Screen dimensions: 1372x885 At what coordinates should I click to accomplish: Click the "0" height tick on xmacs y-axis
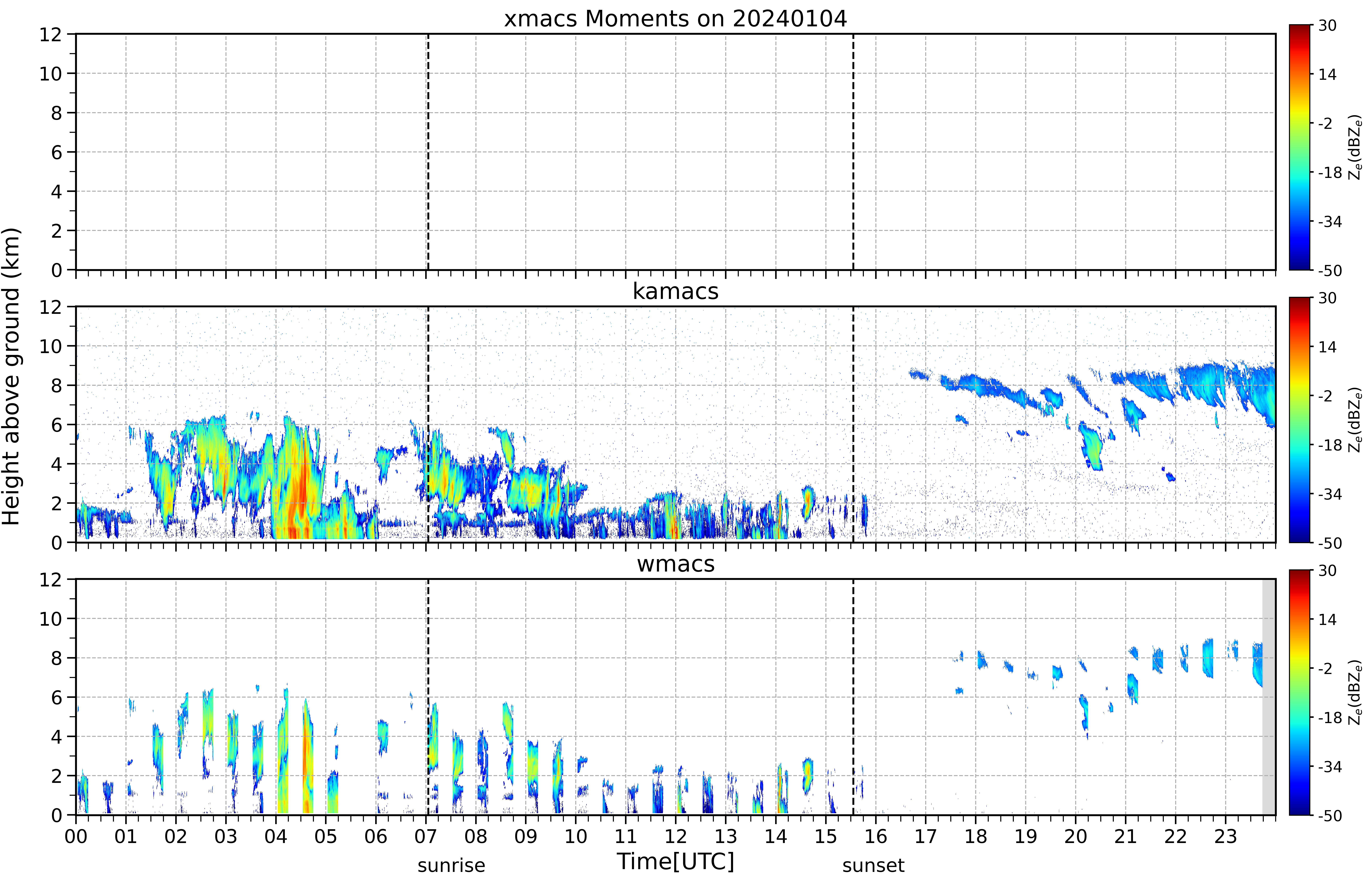point(56,270)
